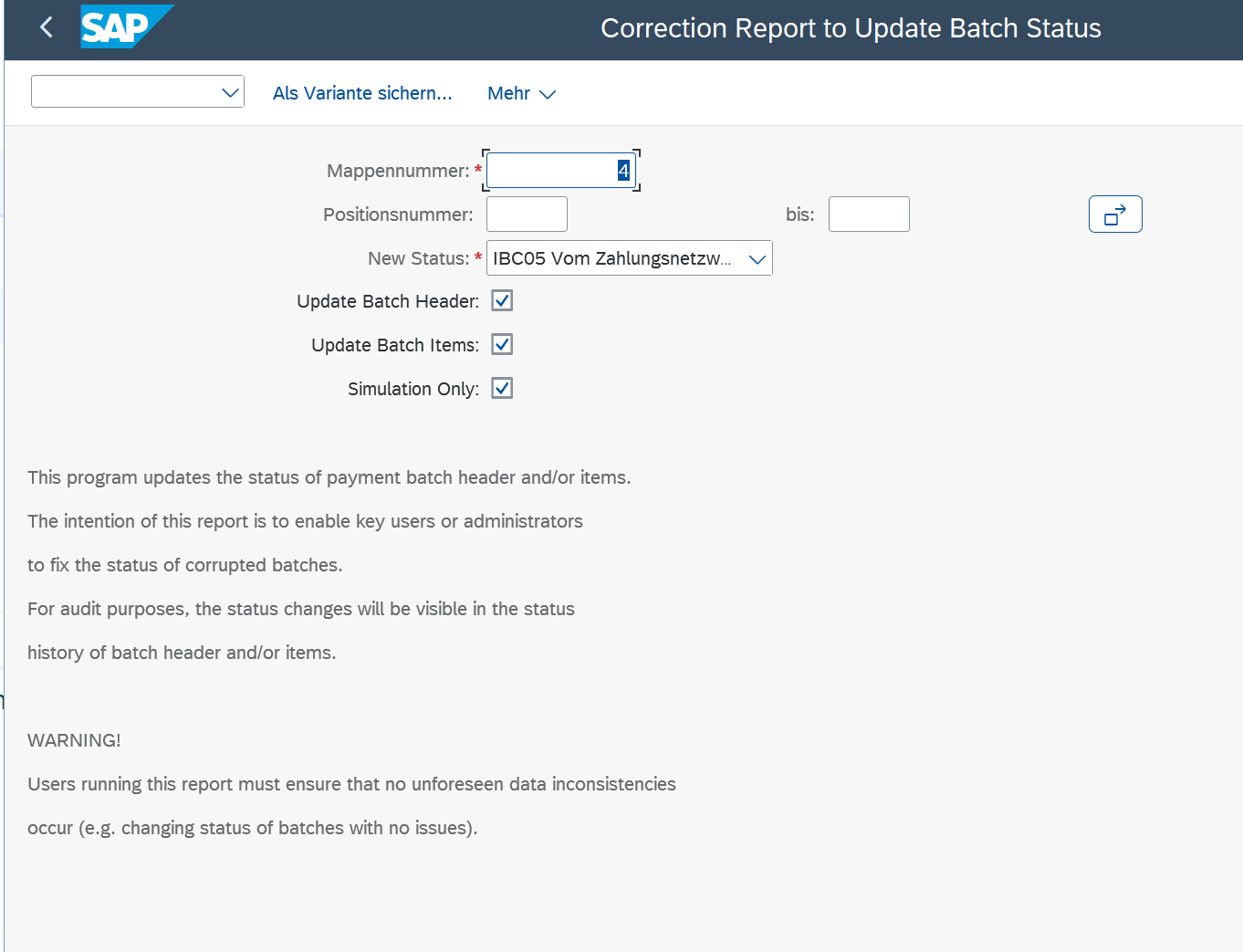
Task: Click the Correction Report page title
Action: click(850, 28)
